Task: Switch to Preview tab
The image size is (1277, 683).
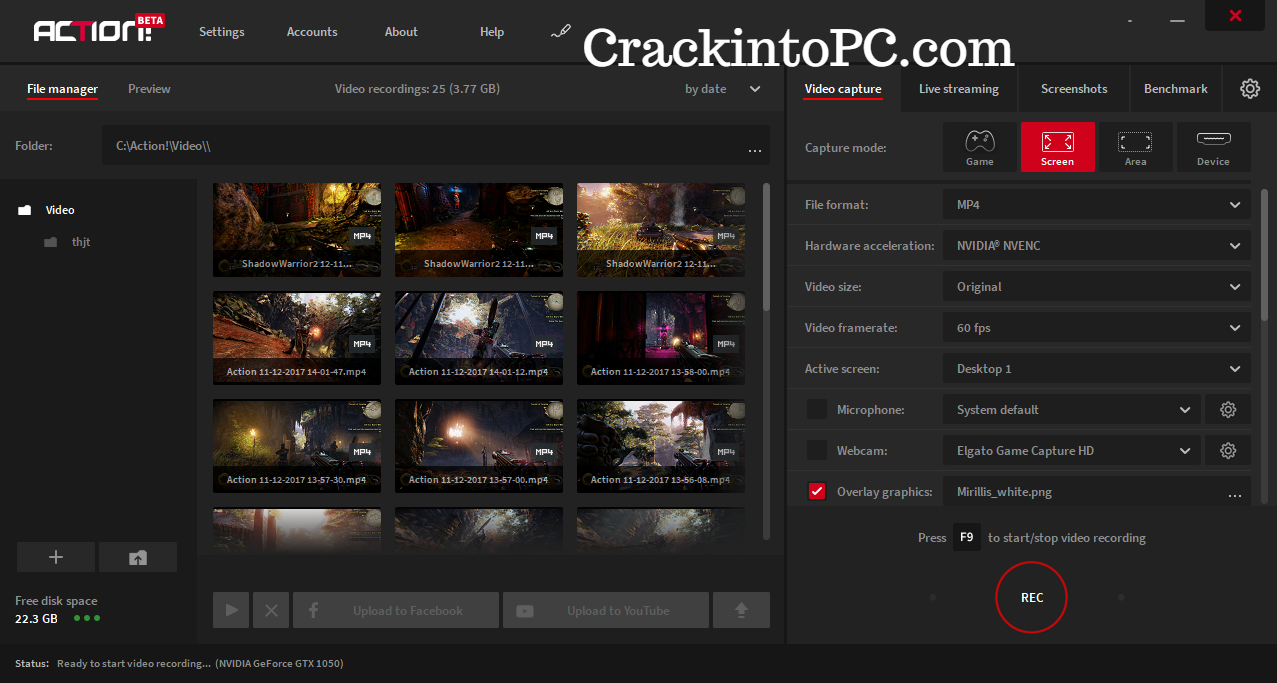Action: pyautogui.click(x=149, y=89)
